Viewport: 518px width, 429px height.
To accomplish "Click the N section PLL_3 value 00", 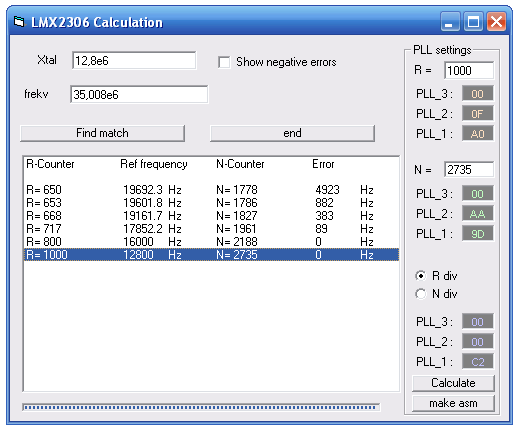I will click(477, 194).
